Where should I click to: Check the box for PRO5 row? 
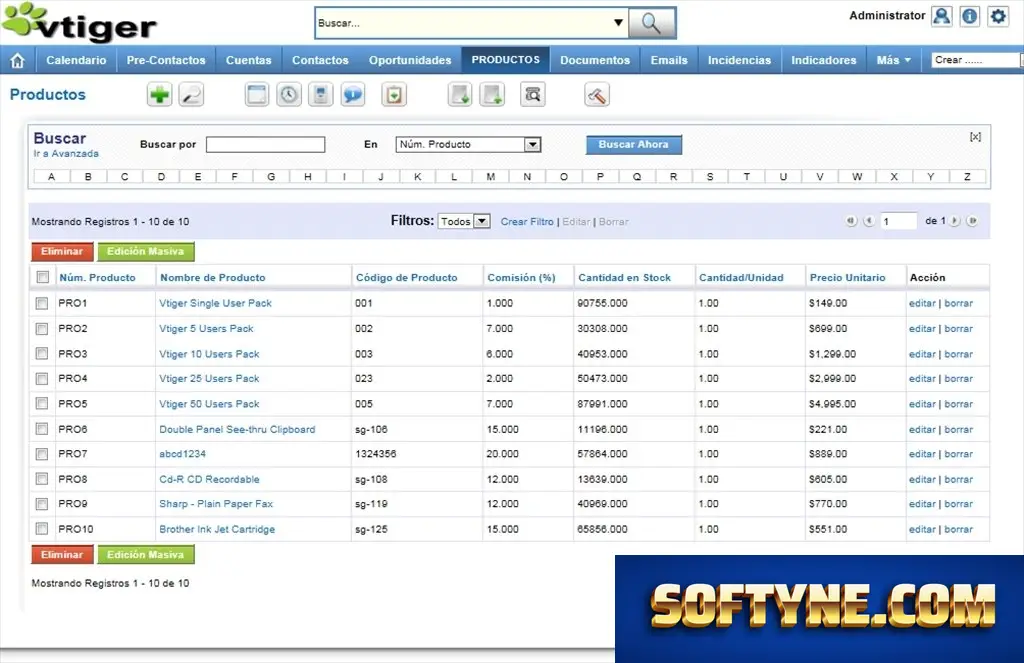click(x=42, y=404)
